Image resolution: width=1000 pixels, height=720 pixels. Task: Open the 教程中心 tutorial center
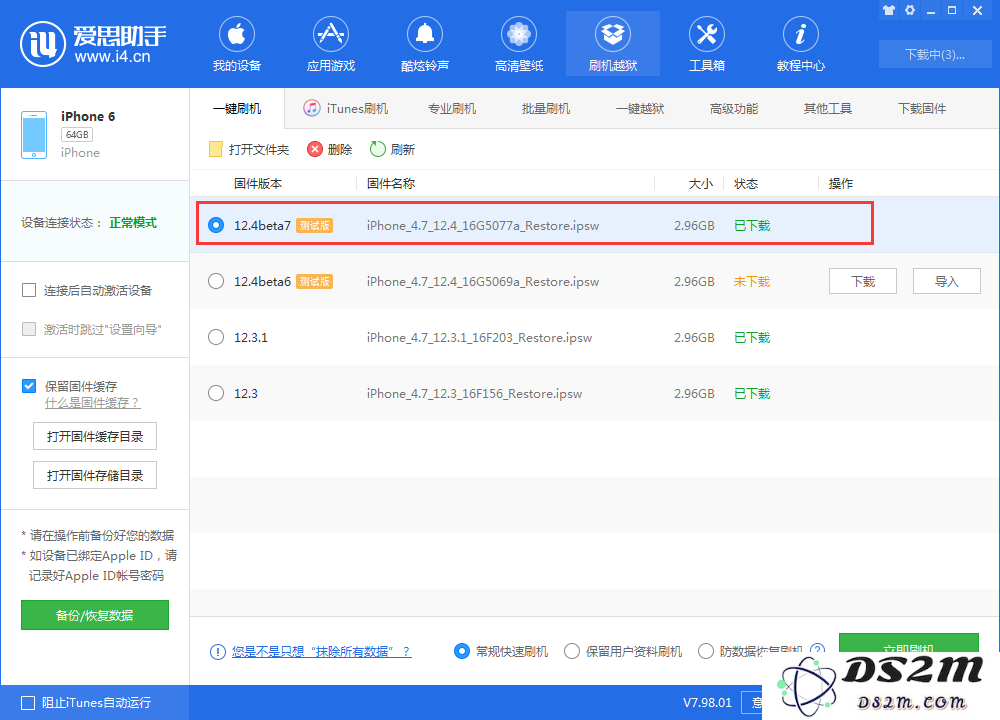[800, 44]
